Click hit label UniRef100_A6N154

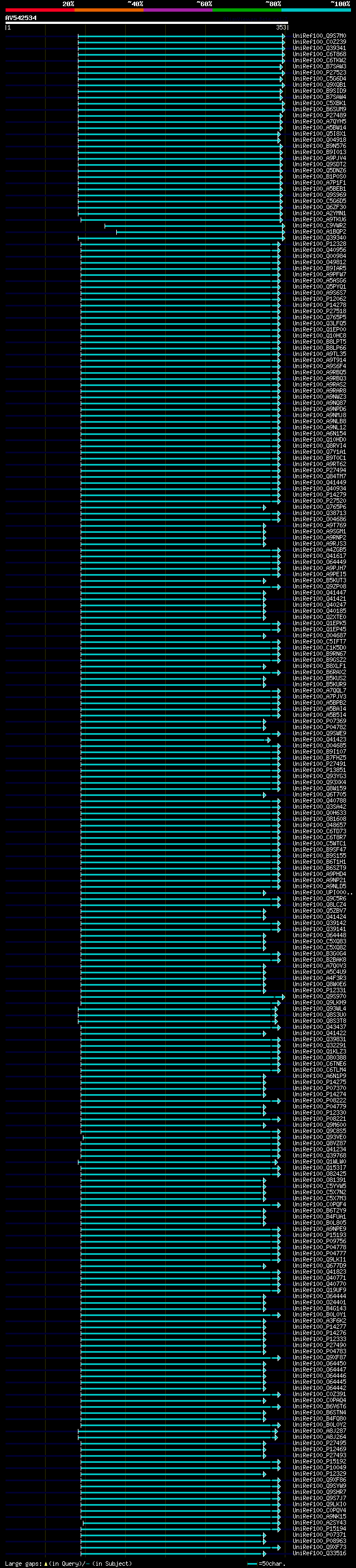tap(319, 433)
